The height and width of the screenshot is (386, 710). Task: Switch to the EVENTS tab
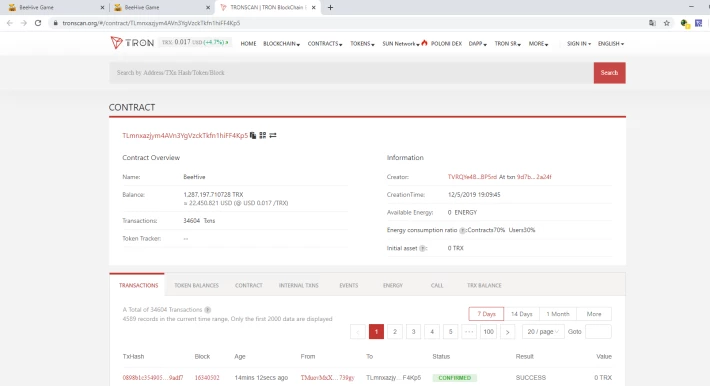pyautogui.click(x=349, y=285)
